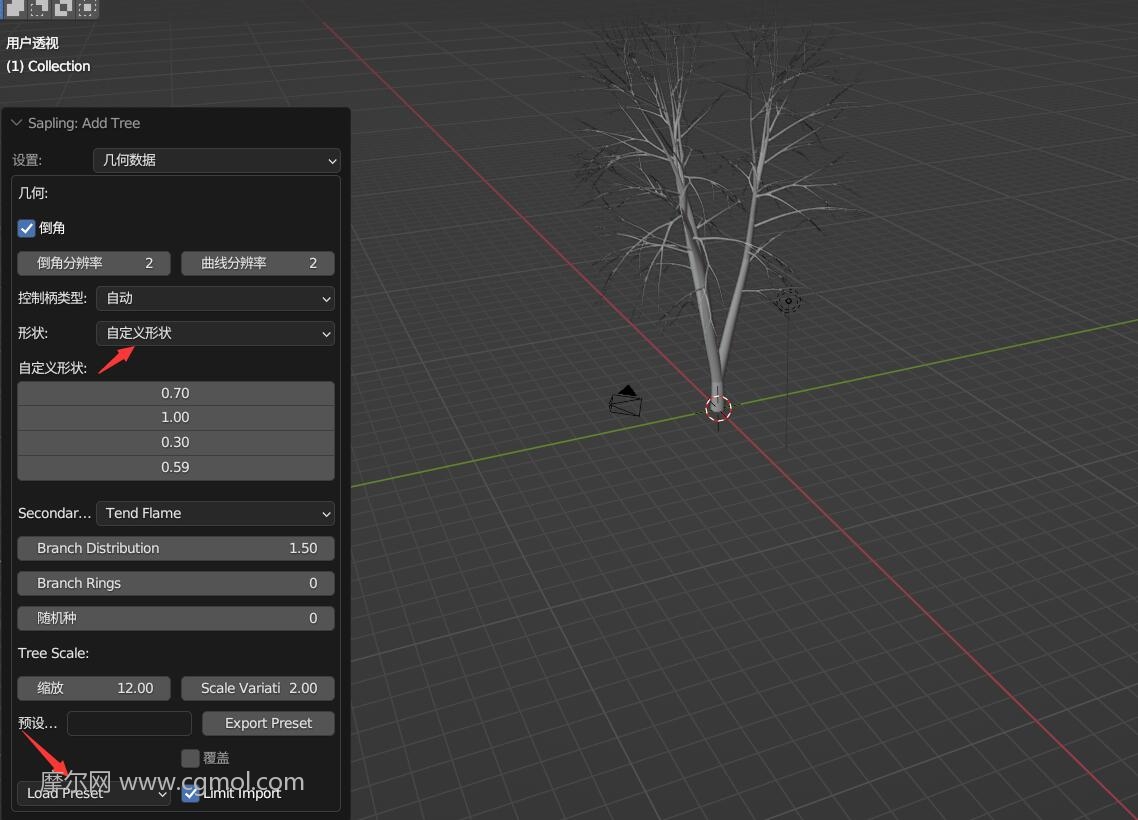Click the 随机种 random seed field

pyautogui.click(x=176, y=618)
